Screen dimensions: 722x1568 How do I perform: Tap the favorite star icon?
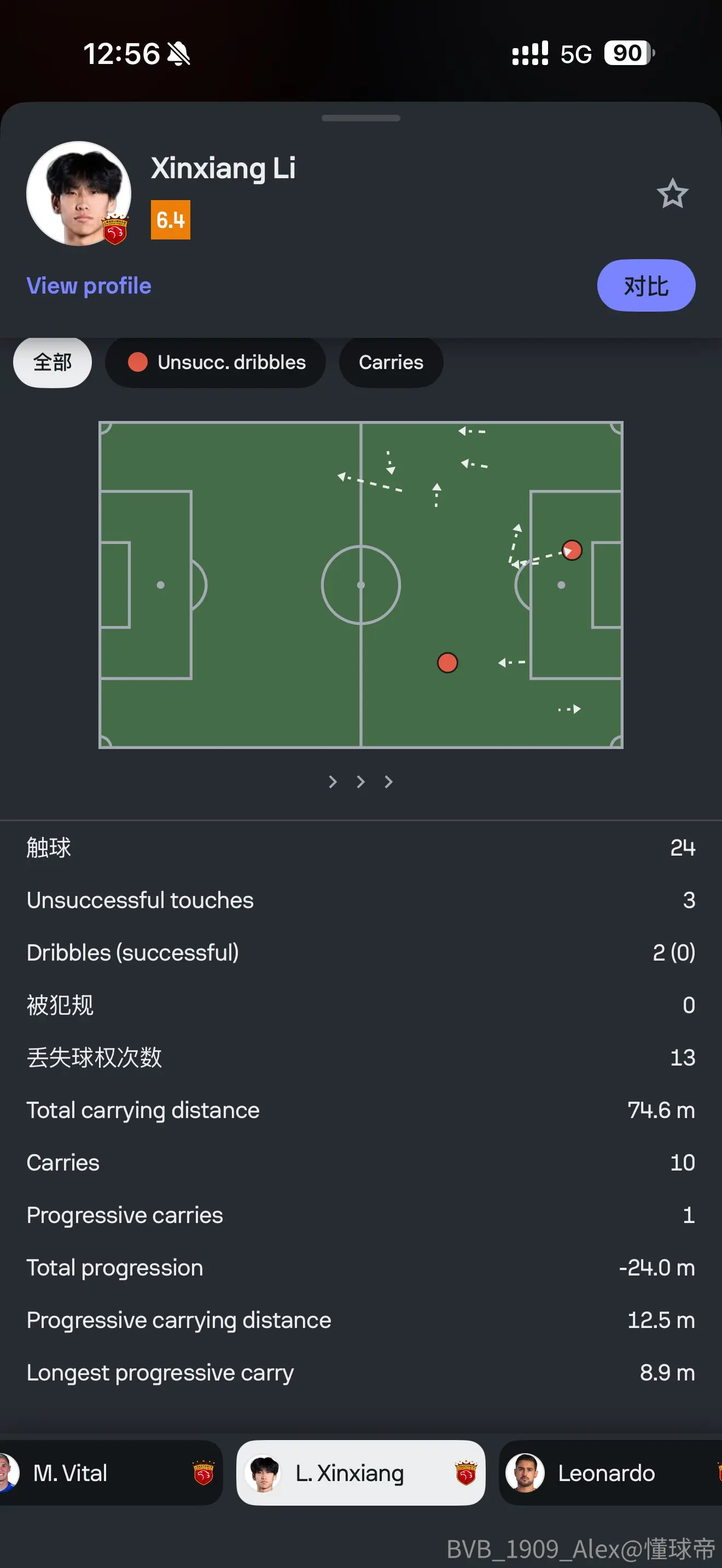pos(672,194)
